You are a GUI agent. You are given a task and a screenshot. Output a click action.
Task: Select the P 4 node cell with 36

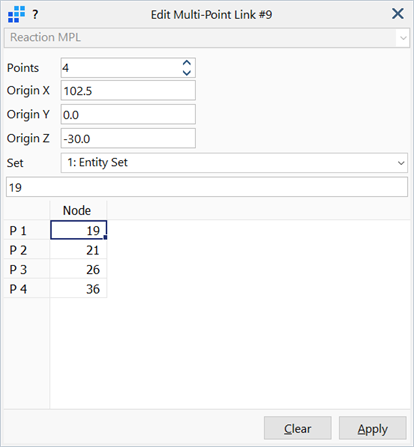[x=78, y=289]
